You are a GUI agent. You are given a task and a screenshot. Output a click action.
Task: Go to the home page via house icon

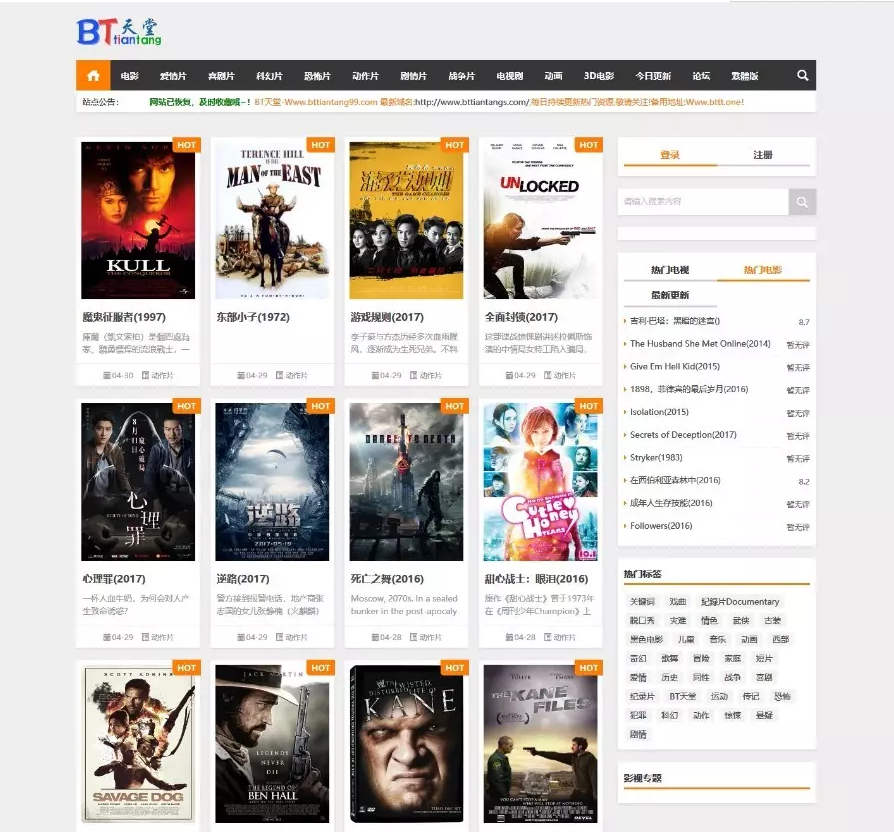click(x=93, y=75)
